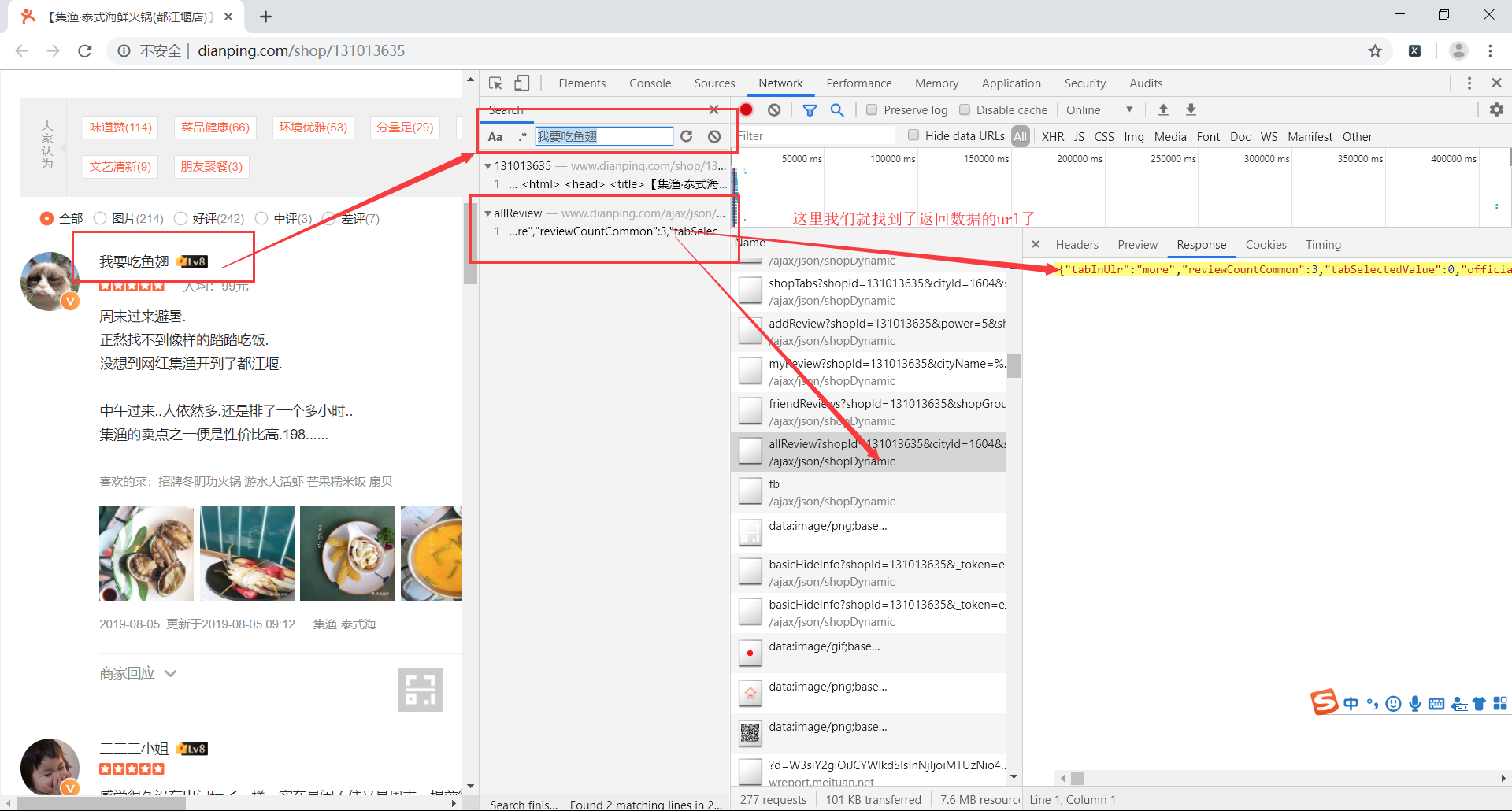Open new browser tab
This screenshot has width=1512, height=811.
(x=266, y=17)
